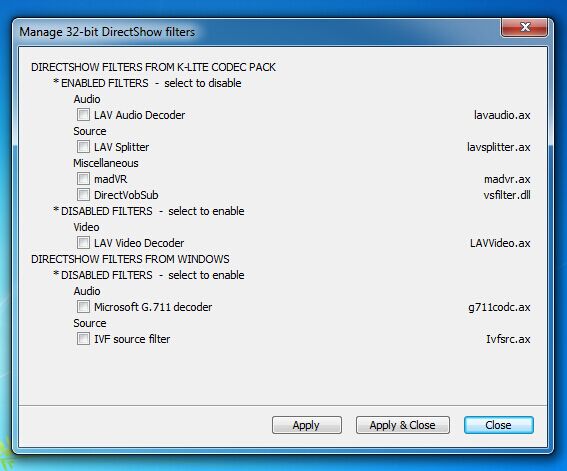Click the Manage 32-bit DirectShow filters title

point(107,32)
